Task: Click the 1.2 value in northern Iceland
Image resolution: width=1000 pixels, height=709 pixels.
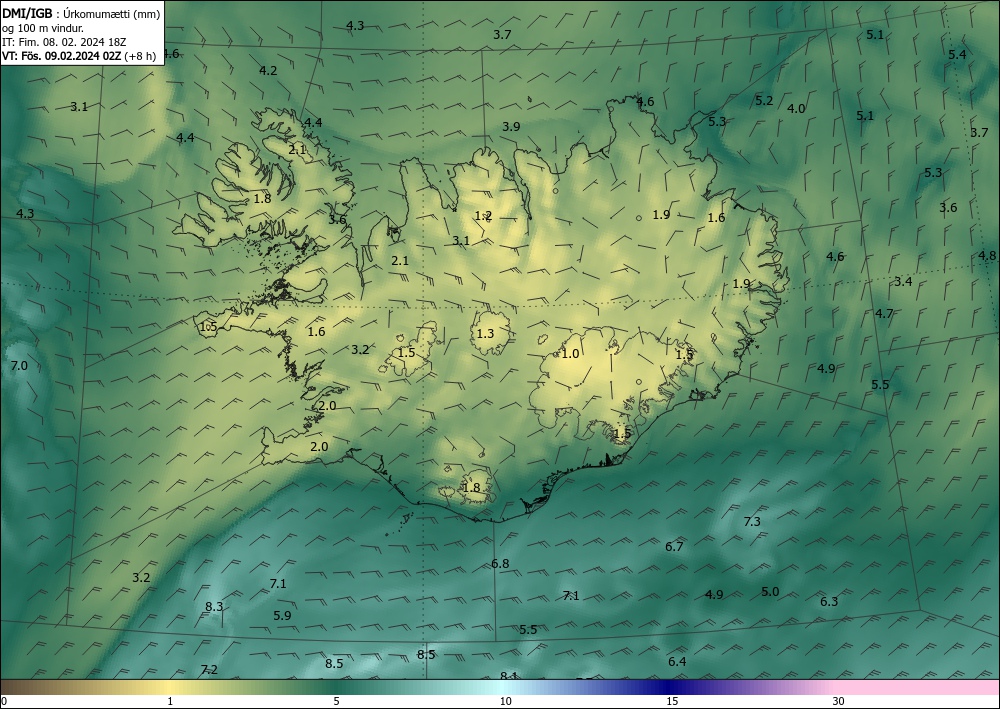Action: click(x=483, y=216)
